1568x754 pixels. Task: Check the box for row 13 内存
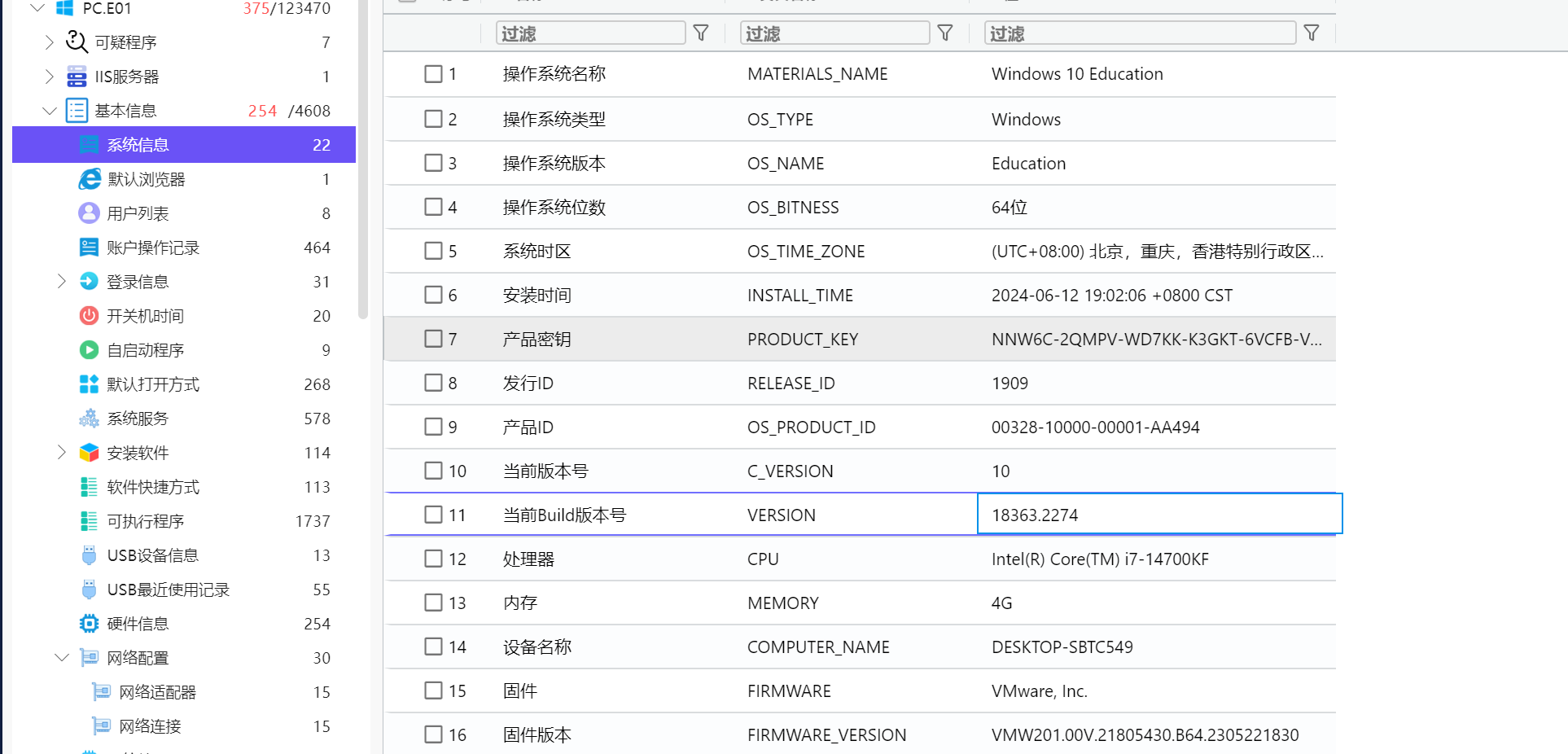tap(433, 603)
